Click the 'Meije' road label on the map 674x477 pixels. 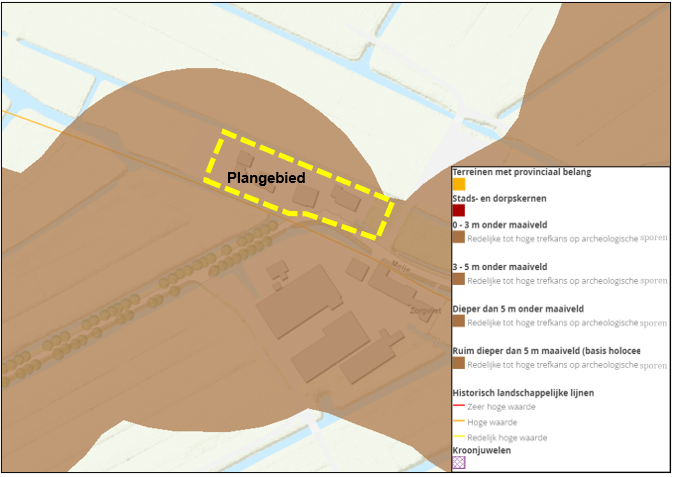(401, 267)
